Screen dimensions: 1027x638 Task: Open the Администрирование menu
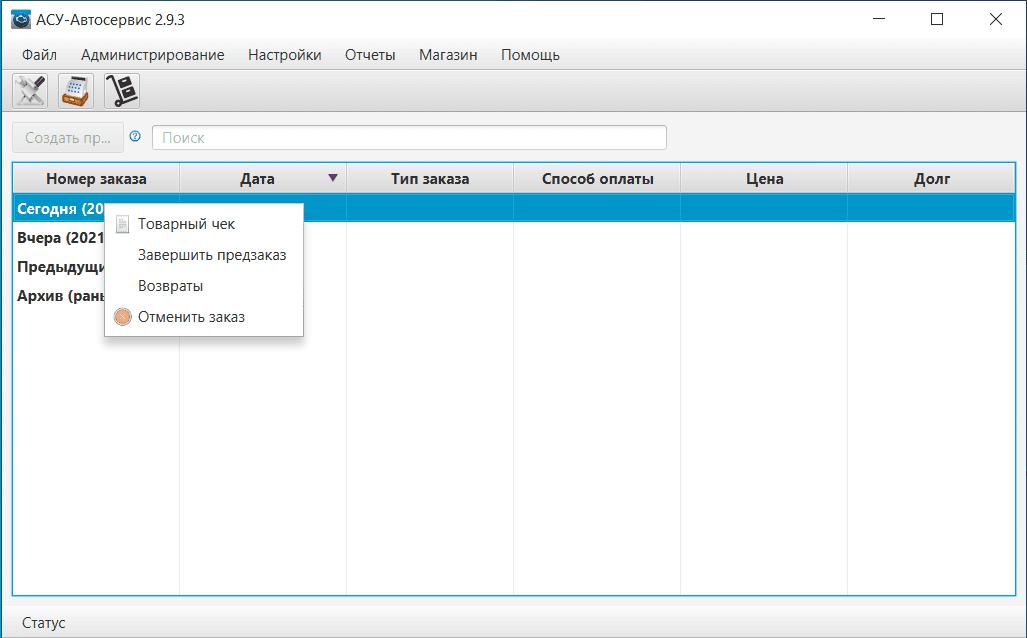tap(153, 55)
